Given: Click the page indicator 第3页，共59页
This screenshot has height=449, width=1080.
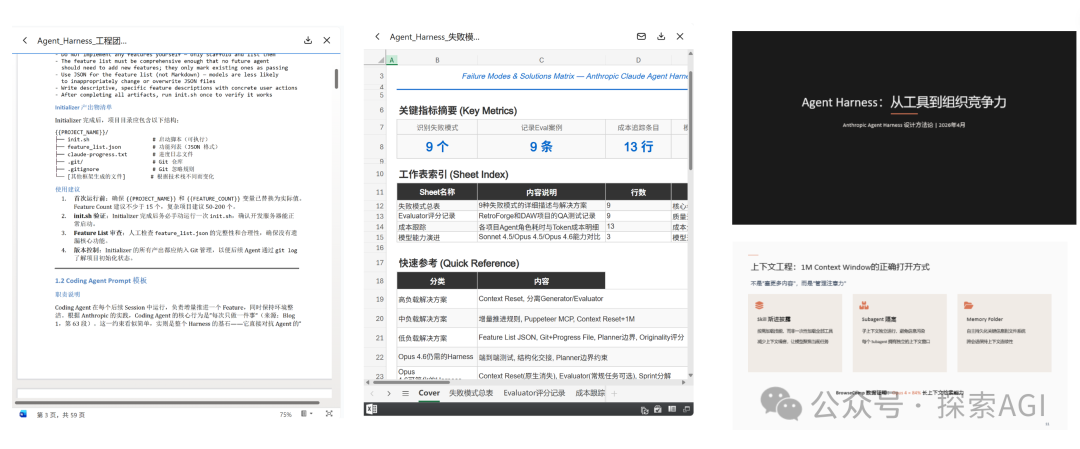Looking at the screenshot, I should (61, 415).
